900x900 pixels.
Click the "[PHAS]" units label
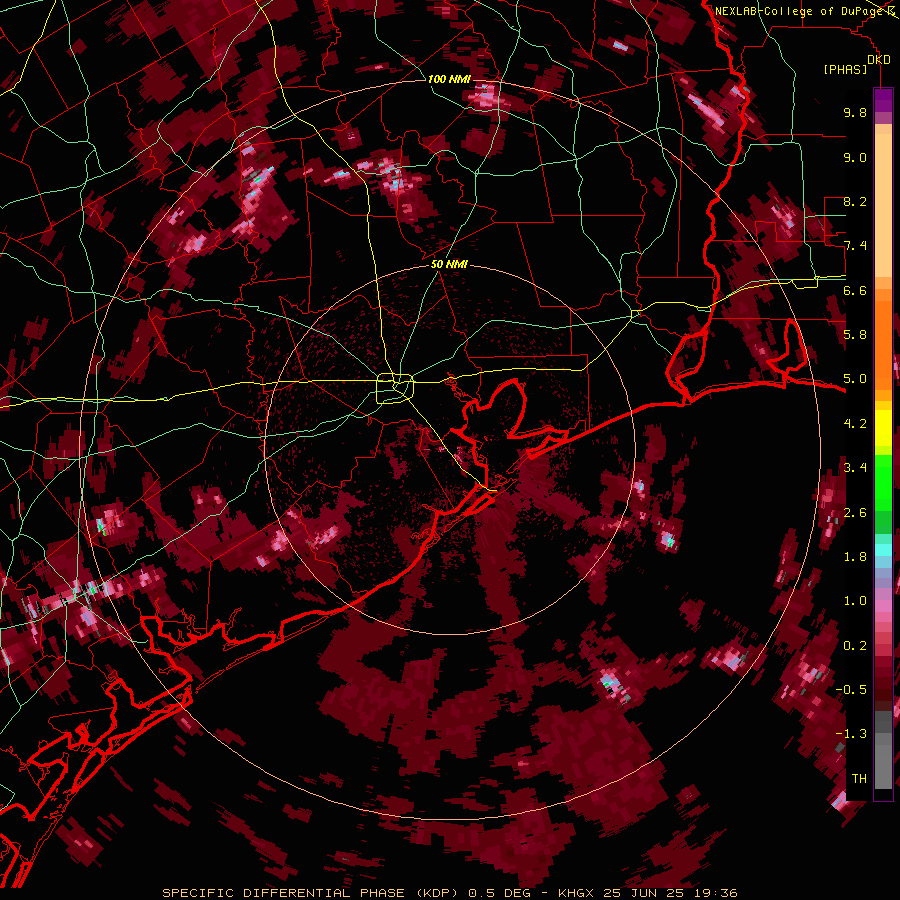pos(845,70)
